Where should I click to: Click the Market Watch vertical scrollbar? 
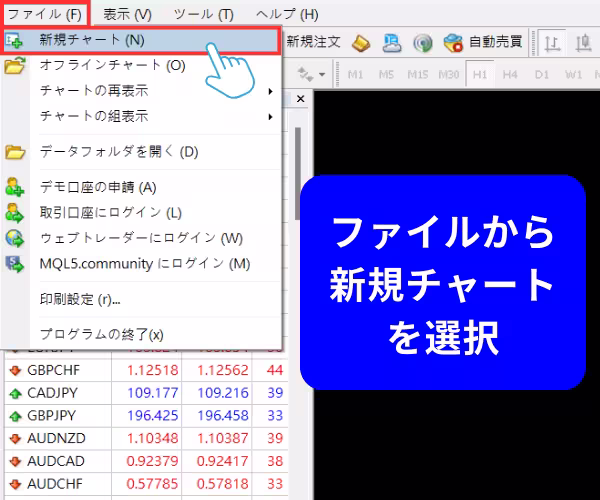coord(298,174)
